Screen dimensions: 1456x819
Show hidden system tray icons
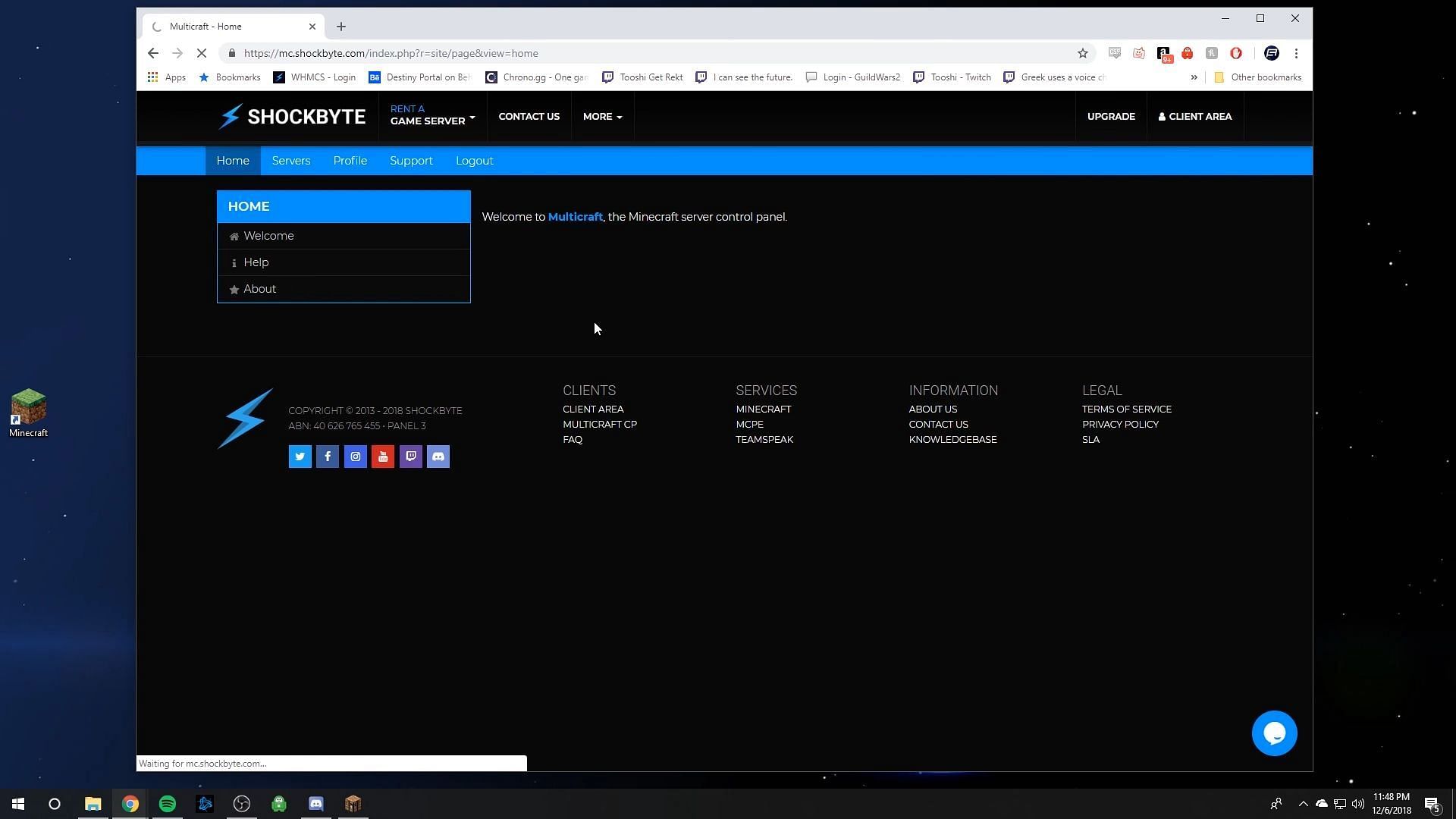point(1303,804)
